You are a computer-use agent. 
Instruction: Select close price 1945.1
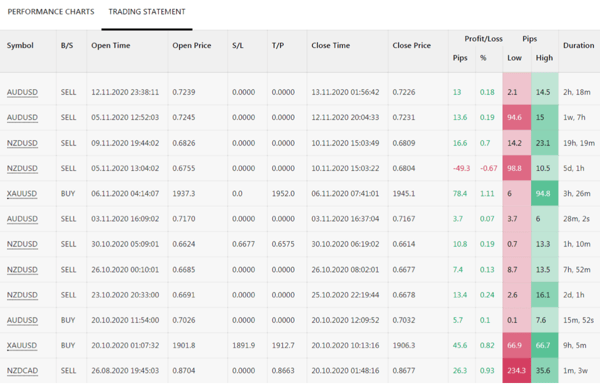pyautogui.click(x=404, y=194)
